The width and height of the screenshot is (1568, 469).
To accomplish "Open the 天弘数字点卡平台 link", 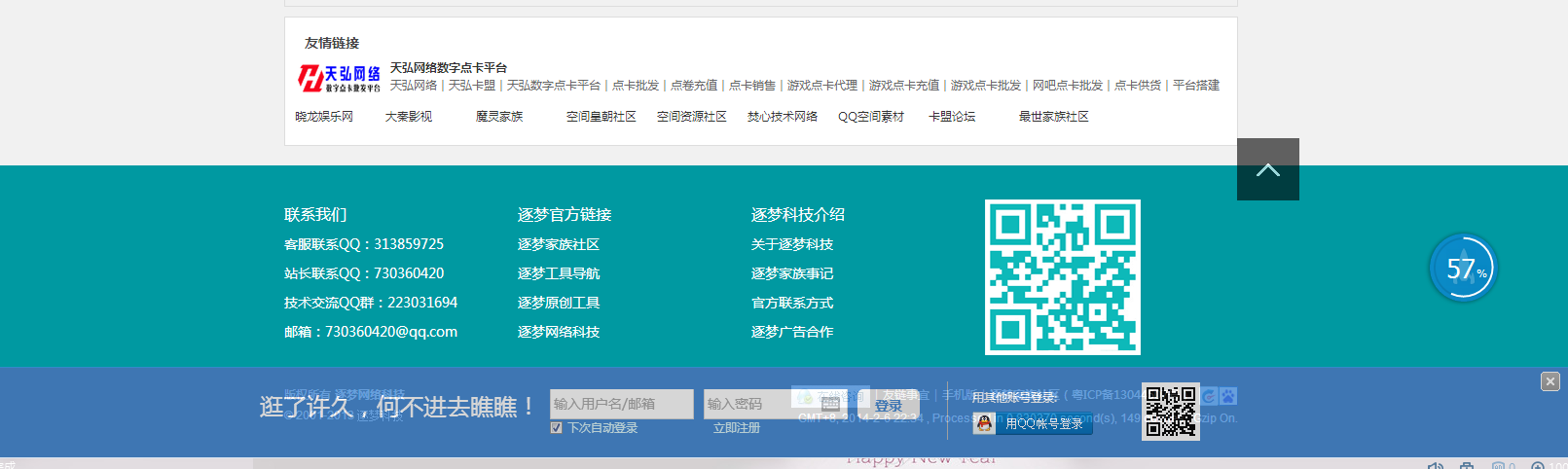I will 554,86.
